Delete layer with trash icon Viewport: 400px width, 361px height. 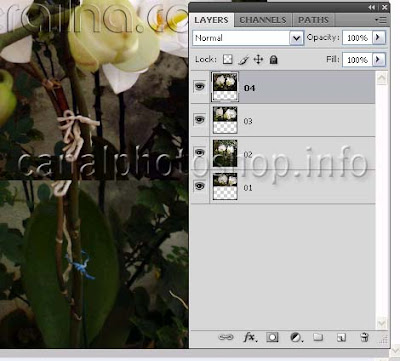364,337
